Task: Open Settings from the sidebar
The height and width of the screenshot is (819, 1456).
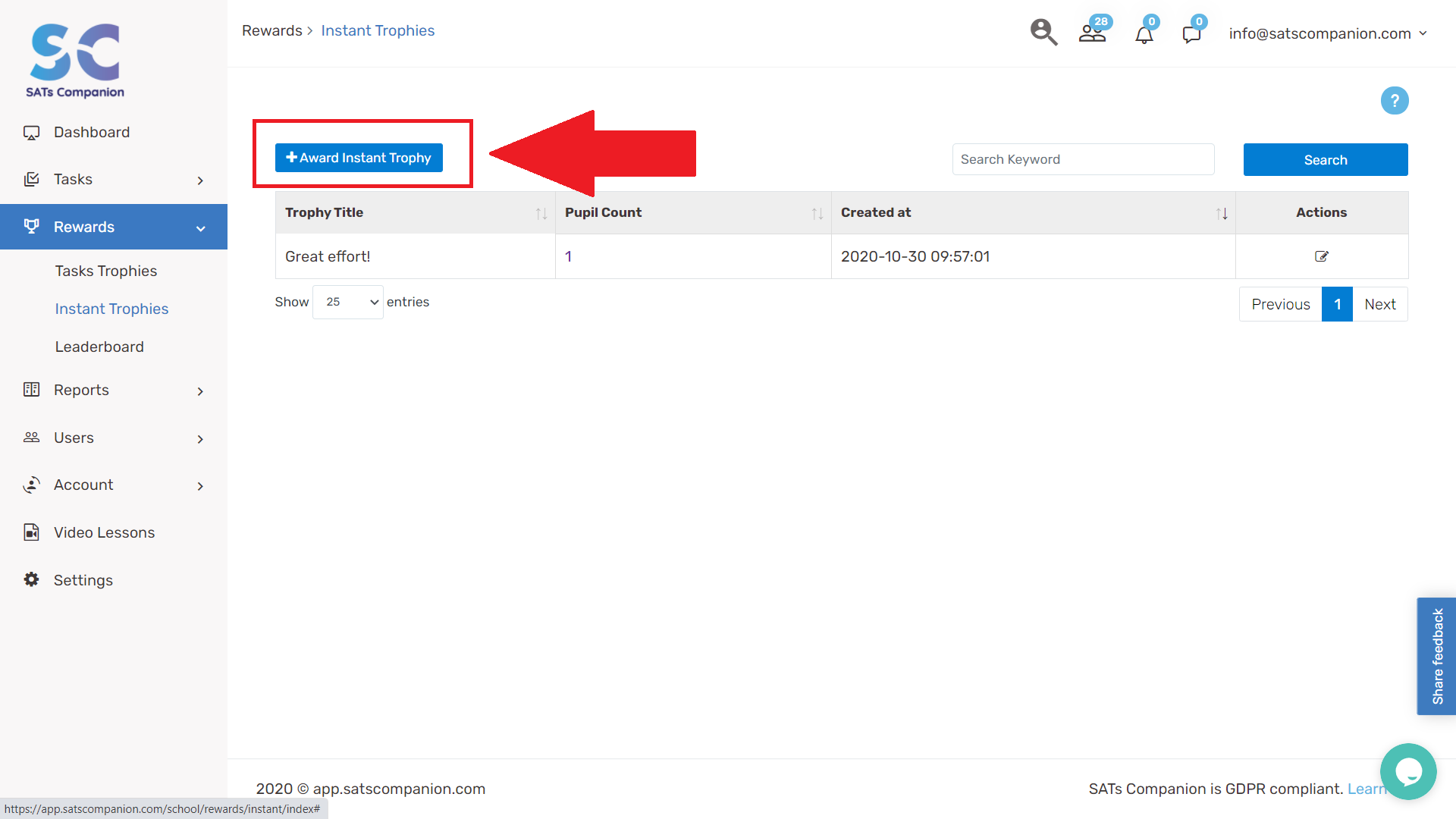Action: point(83,580)
